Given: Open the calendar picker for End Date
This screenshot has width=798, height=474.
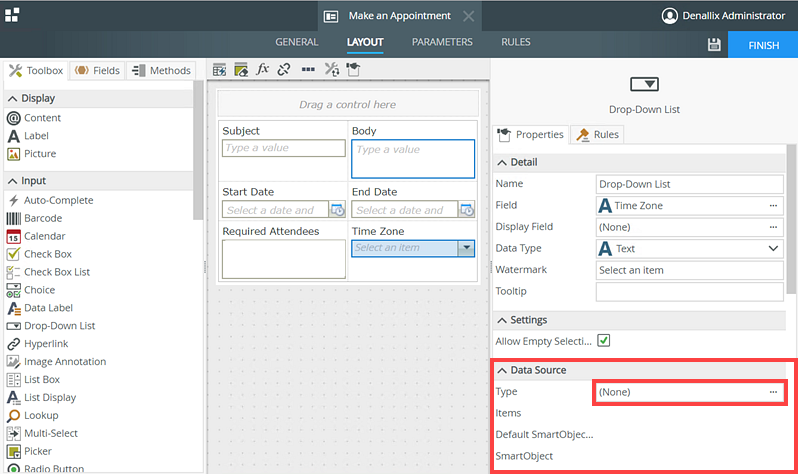Looking at the screenshot, I should [466, 210].
